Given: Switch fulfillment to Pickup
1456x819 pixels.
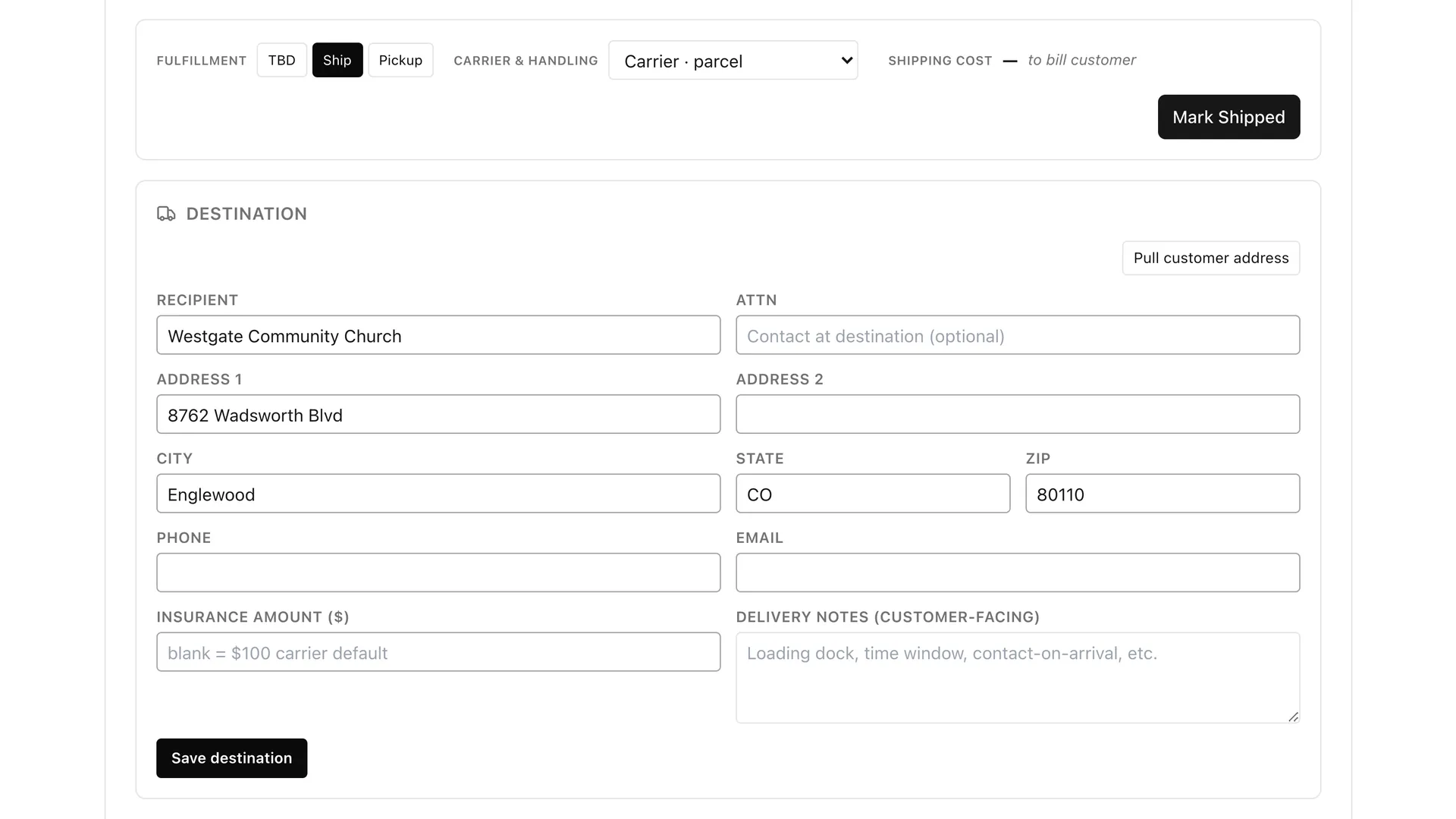Looking at the screenshot, I should (x=400, y=60).
